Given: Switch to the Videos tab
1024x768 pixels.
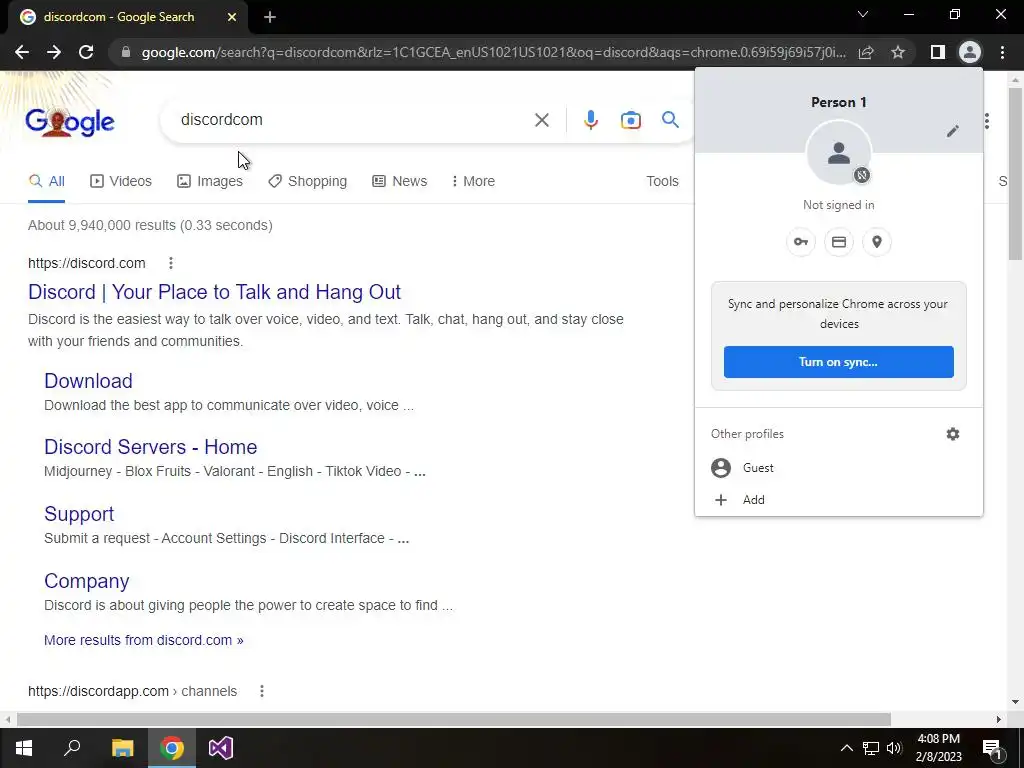Looking at the screenshot, I should [x=121, y=182].
